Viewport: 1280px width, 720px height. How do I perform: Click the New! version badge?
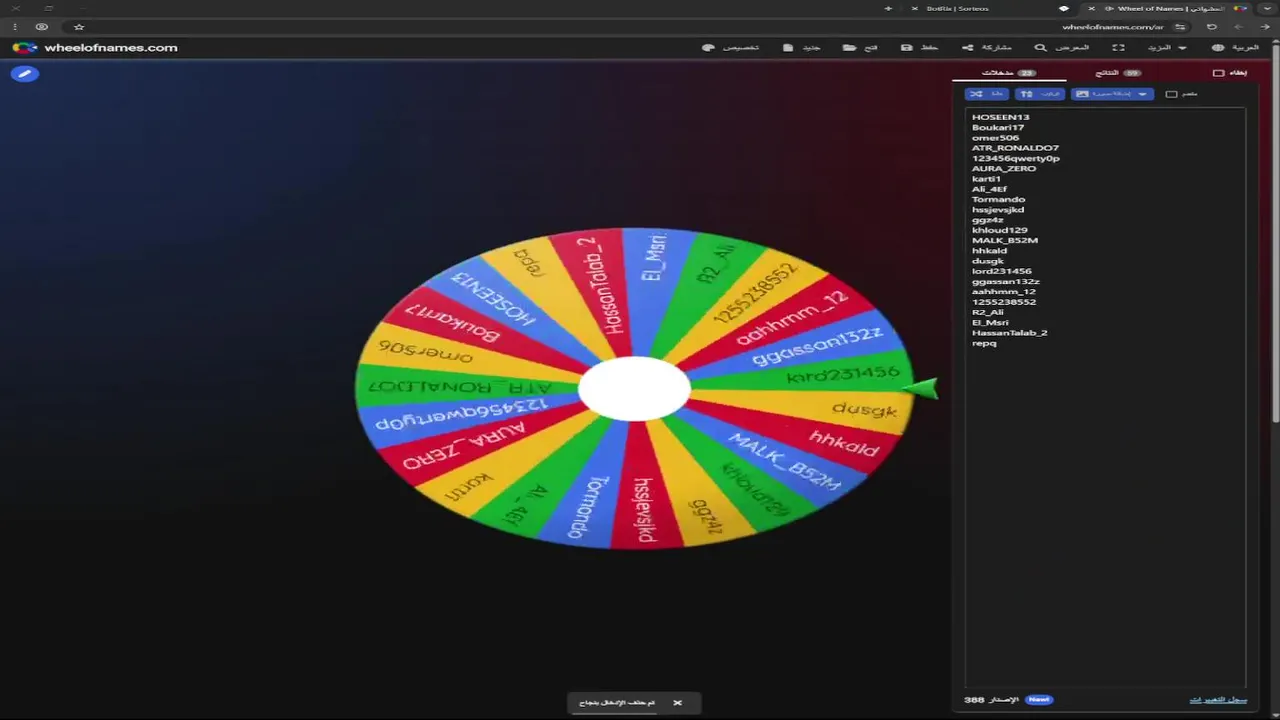click(1039, 699)
